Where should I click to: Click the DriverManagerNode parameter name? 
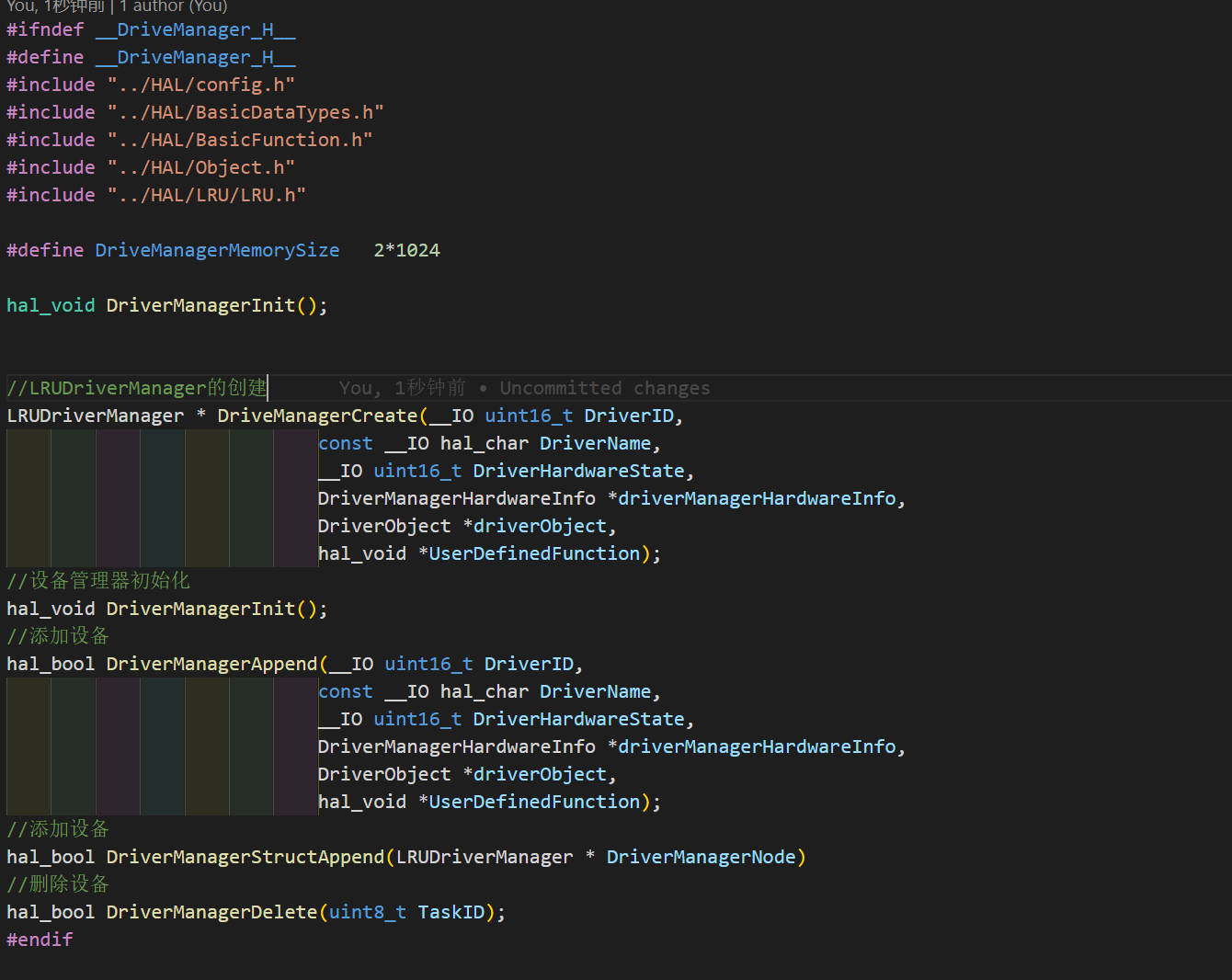[701, 857]
